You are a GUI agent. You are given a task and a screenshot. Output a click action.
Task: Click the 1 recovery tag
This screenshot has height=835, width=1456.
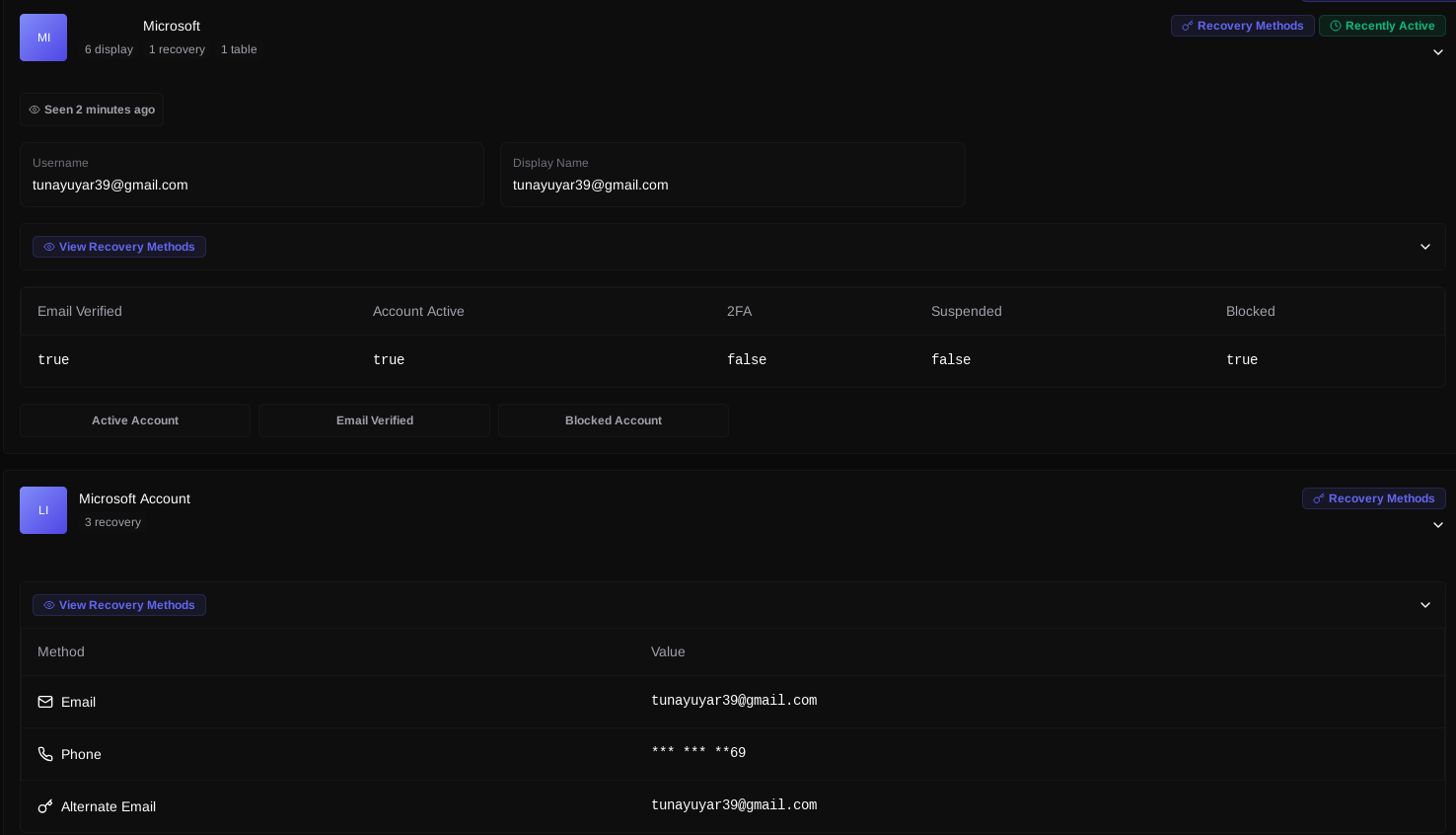pos(177,49)
